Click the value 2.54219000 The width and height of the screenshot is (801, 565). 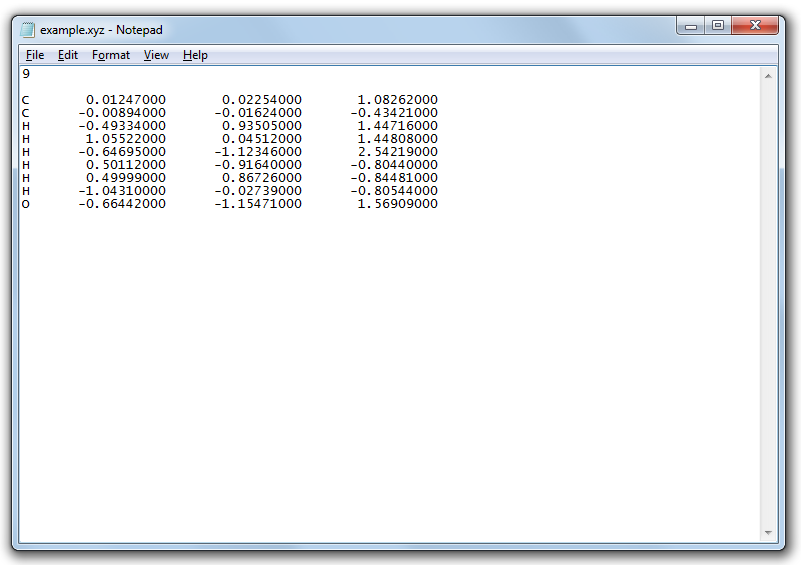pyautogui.click(x=397, y=152)
